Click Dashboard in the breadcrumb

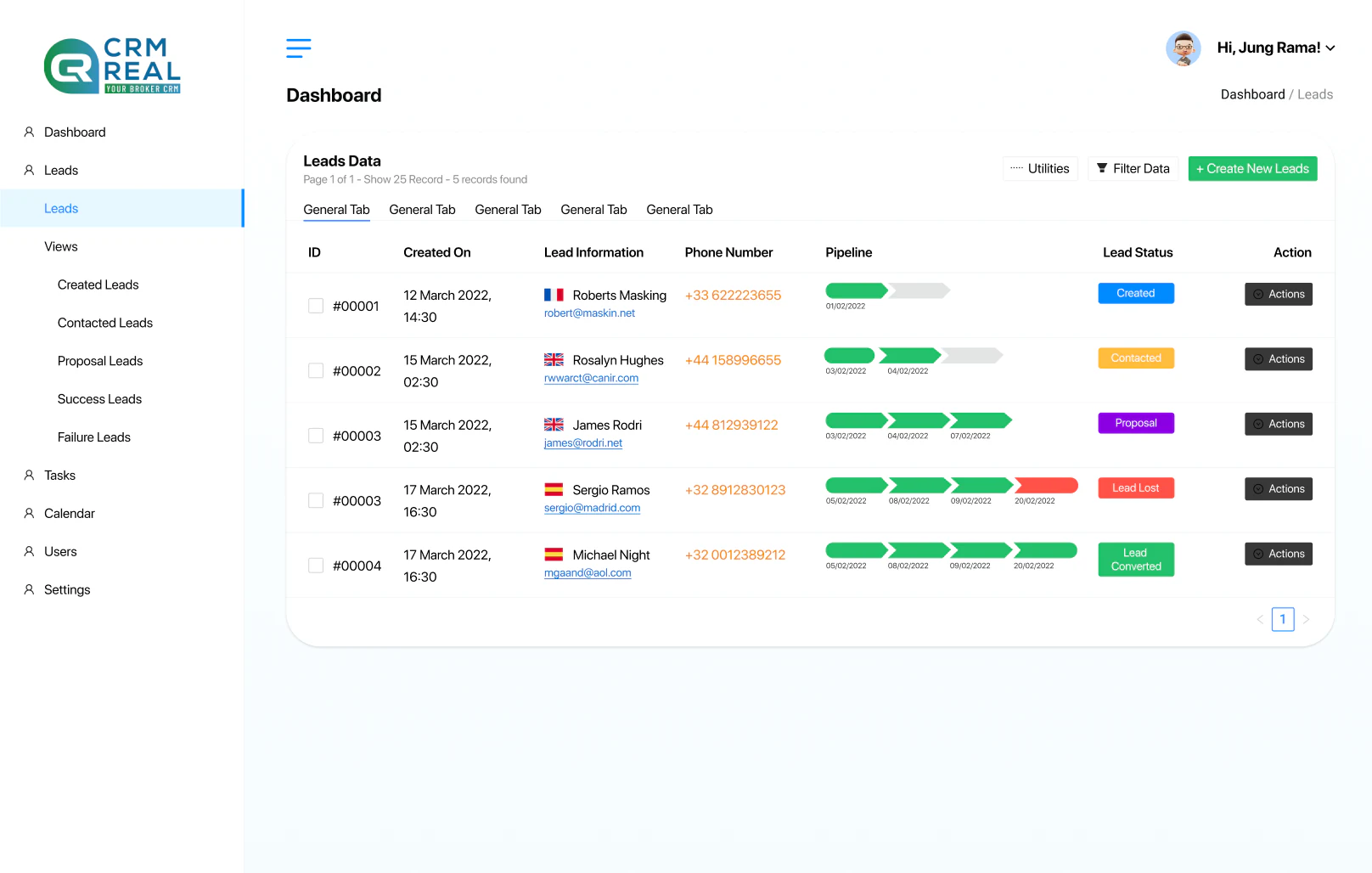pyautogui.click(x=1252, y=94)
